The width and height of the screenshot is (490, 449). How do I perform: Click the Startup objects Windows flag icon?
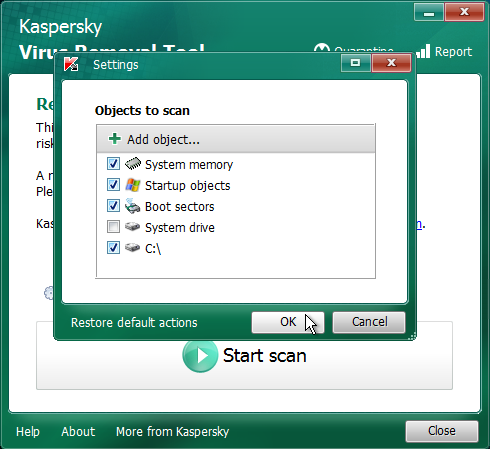133,185
